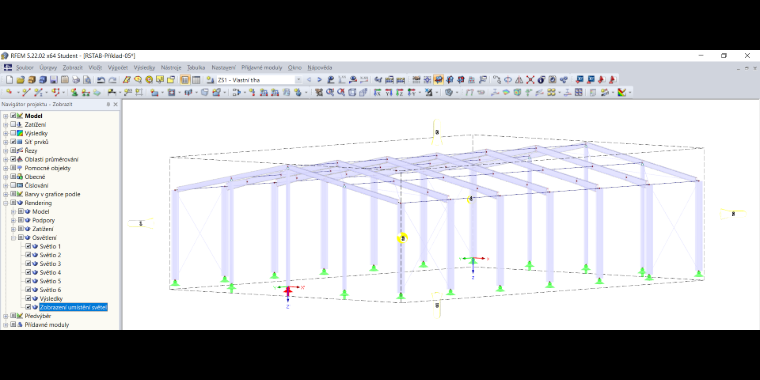760x380 pixels.
Task: Click the highlighted table view toggle icon
Action: point(185,80)
